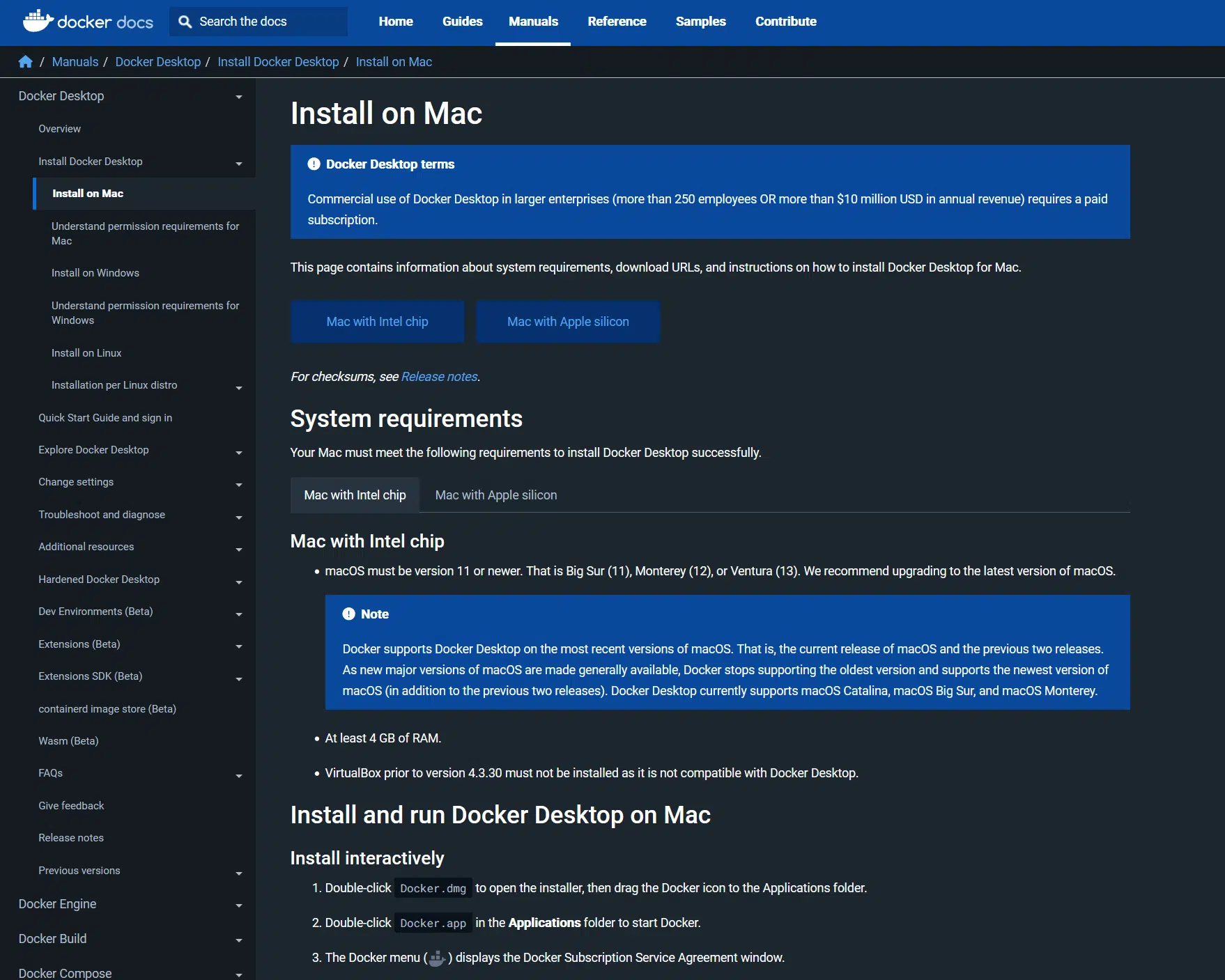Expand Docker Build section arrow
The image size is (1225, 980).
click(x=239, y=940)
